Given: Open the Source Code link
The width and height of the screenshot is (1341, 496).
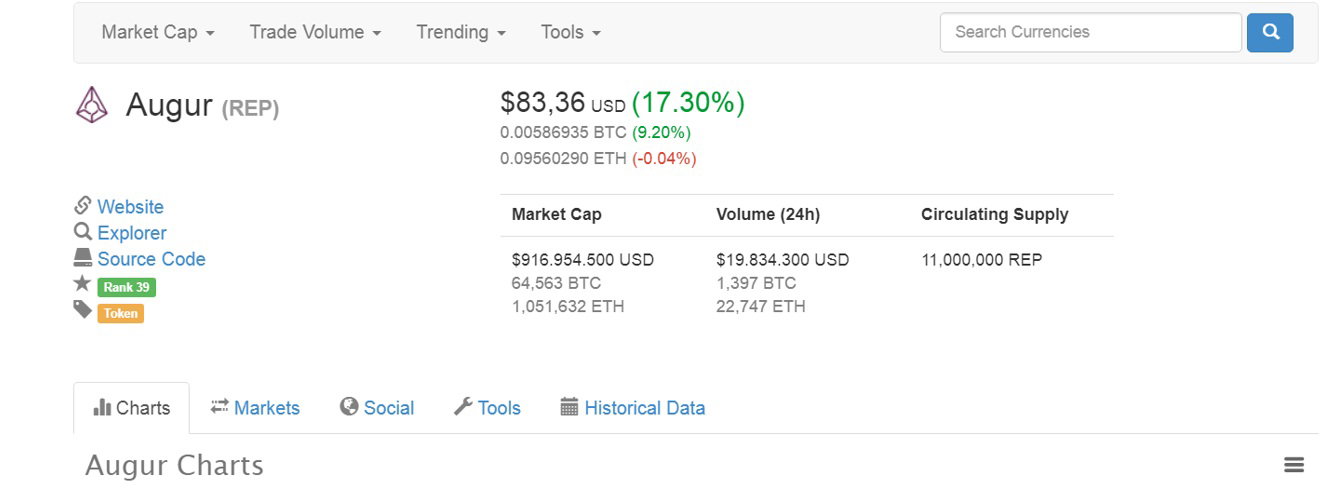Looking at the screenshot, I should [x=151, y=259].
